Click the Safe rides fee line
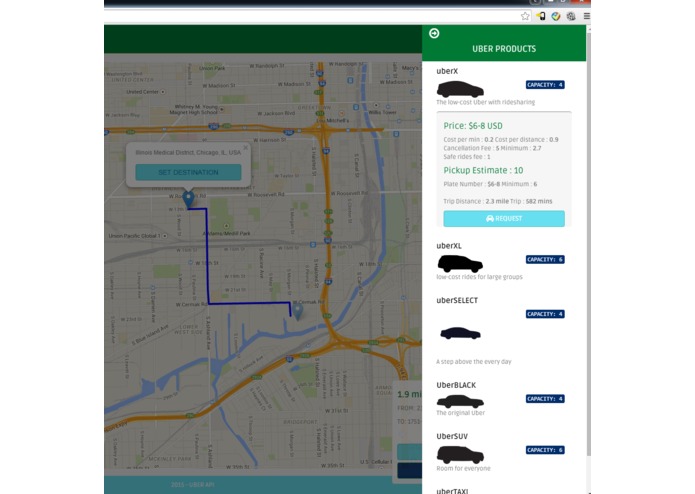Image resolution: width=695 pixels, height=494 pixels. pyautogui.click(x=467, y=157)
